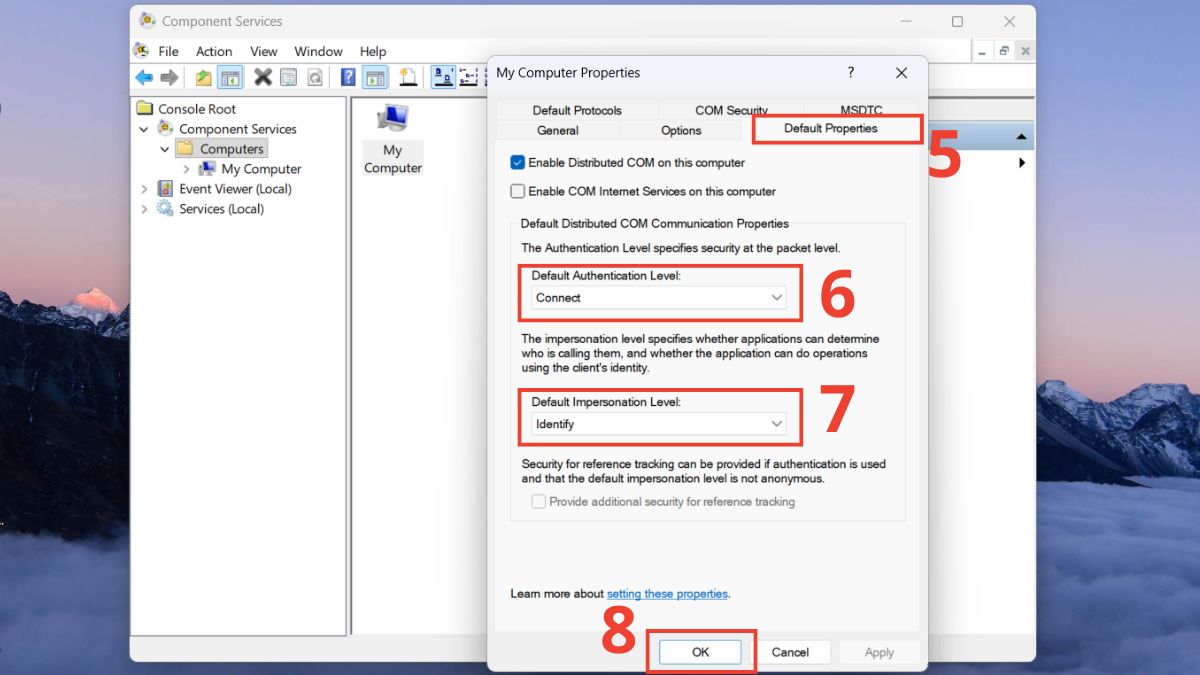This screenshot has height=675, width=1200.
Task: Click the My Computer icon in center pane
Action: [x=392, y=140]
